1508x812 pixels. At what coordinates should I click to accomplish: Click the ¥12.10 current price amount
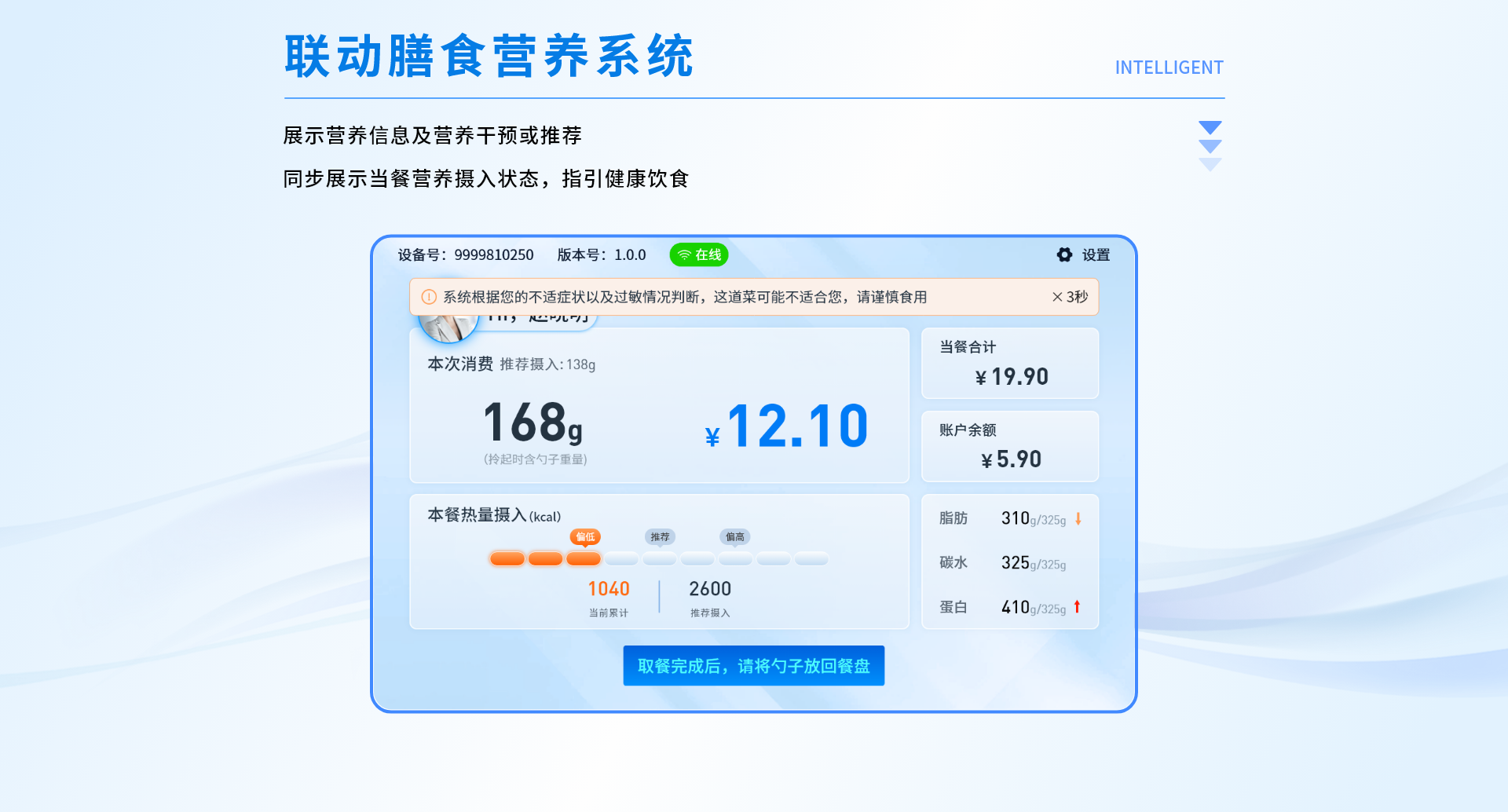[x=788, y=427]
